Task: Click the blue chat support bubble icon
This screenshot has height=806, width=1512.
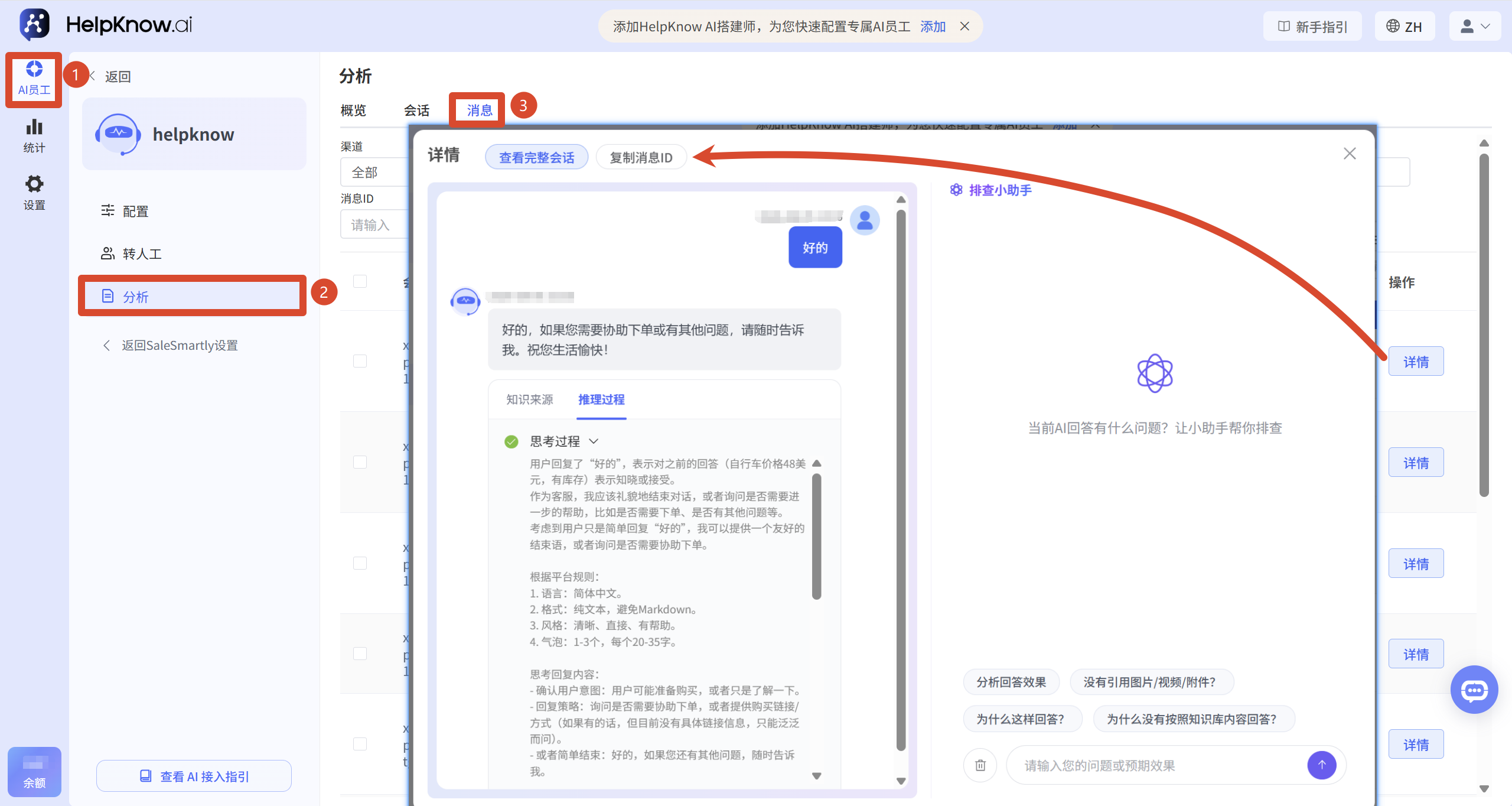Action: 1474,690
